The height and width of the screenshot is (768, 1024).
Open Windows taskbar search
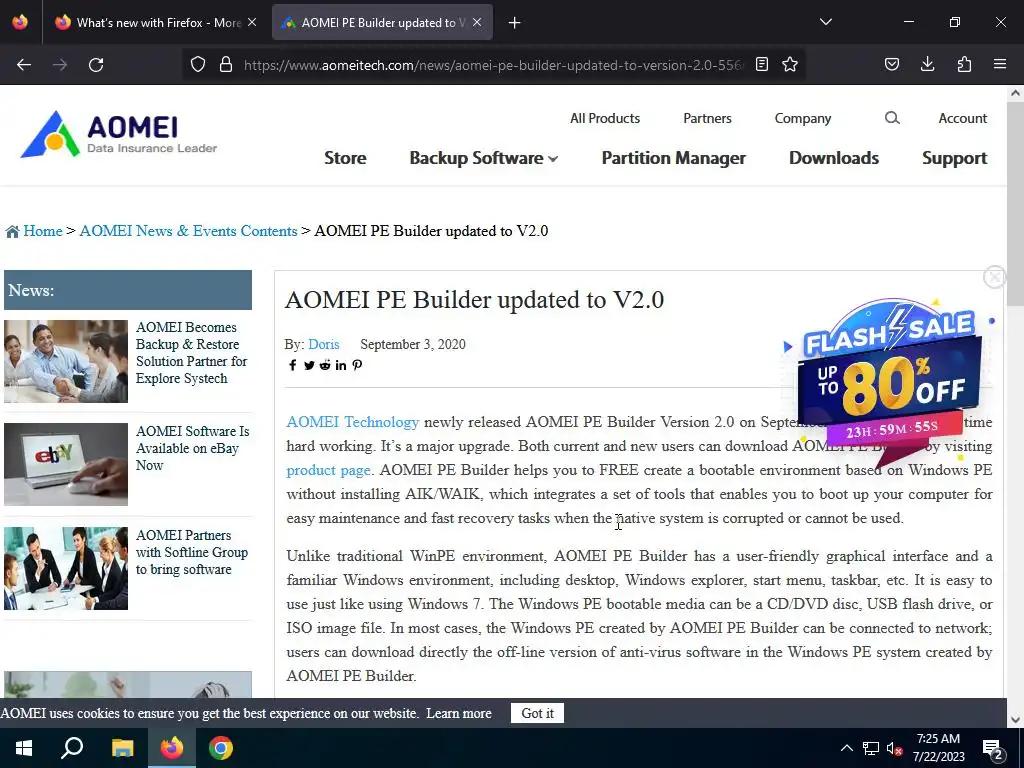pyautogui.click(x=72, y=748)
